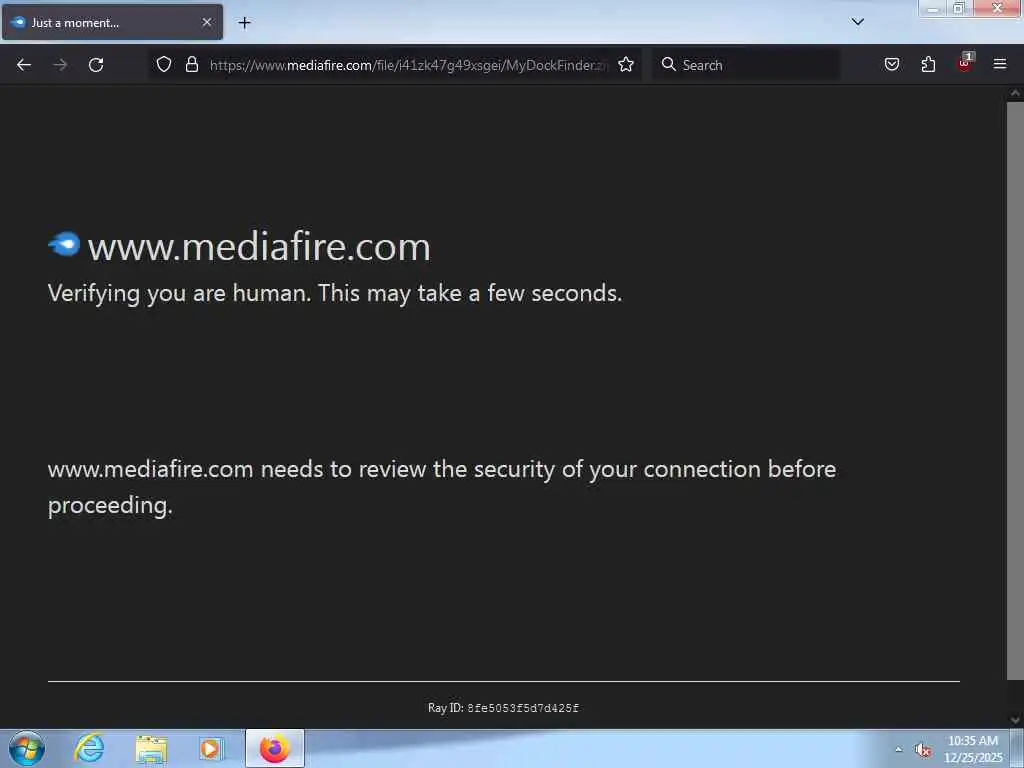Open the muted volume tray icon

coord(923,750)
